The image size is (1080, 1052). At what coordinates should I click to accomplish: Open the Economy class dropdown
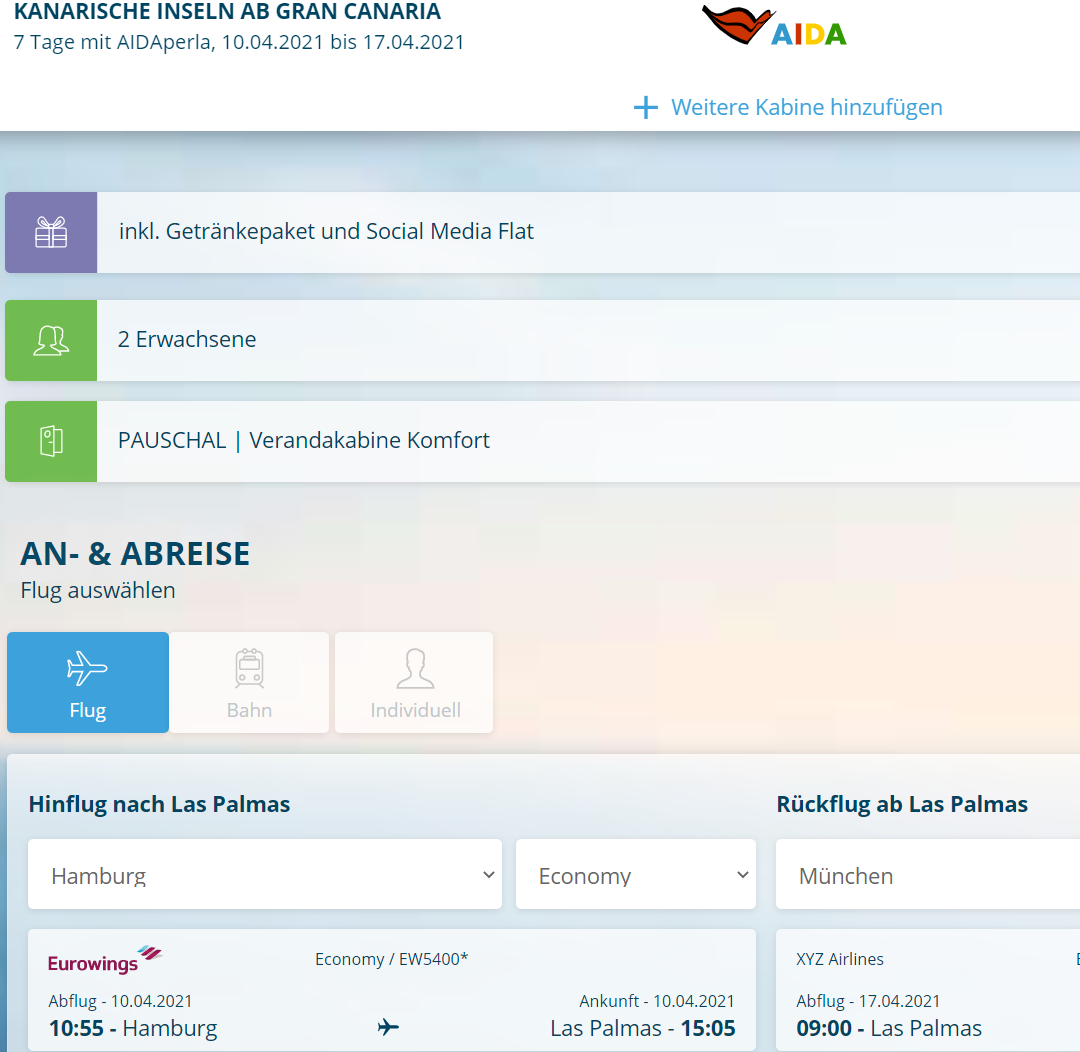click(636, 875)
